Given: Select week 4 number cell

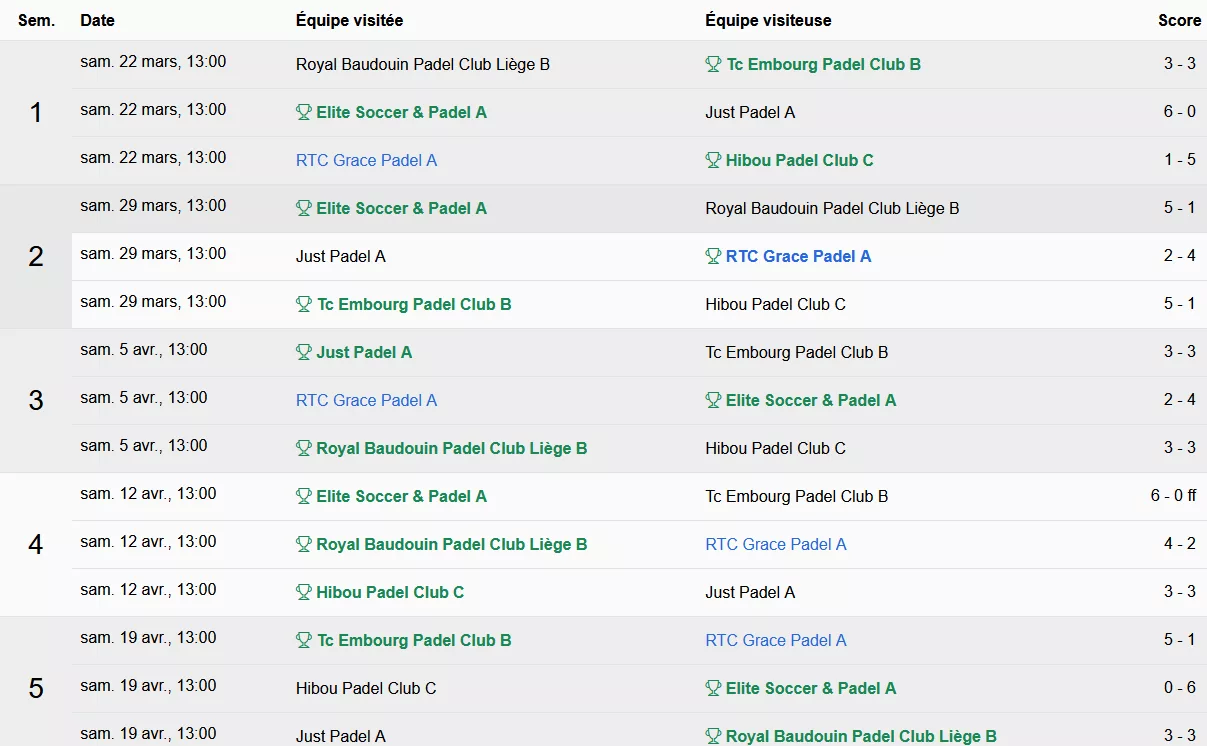Looking at the screenshot, I should click(x=36, y=545).
